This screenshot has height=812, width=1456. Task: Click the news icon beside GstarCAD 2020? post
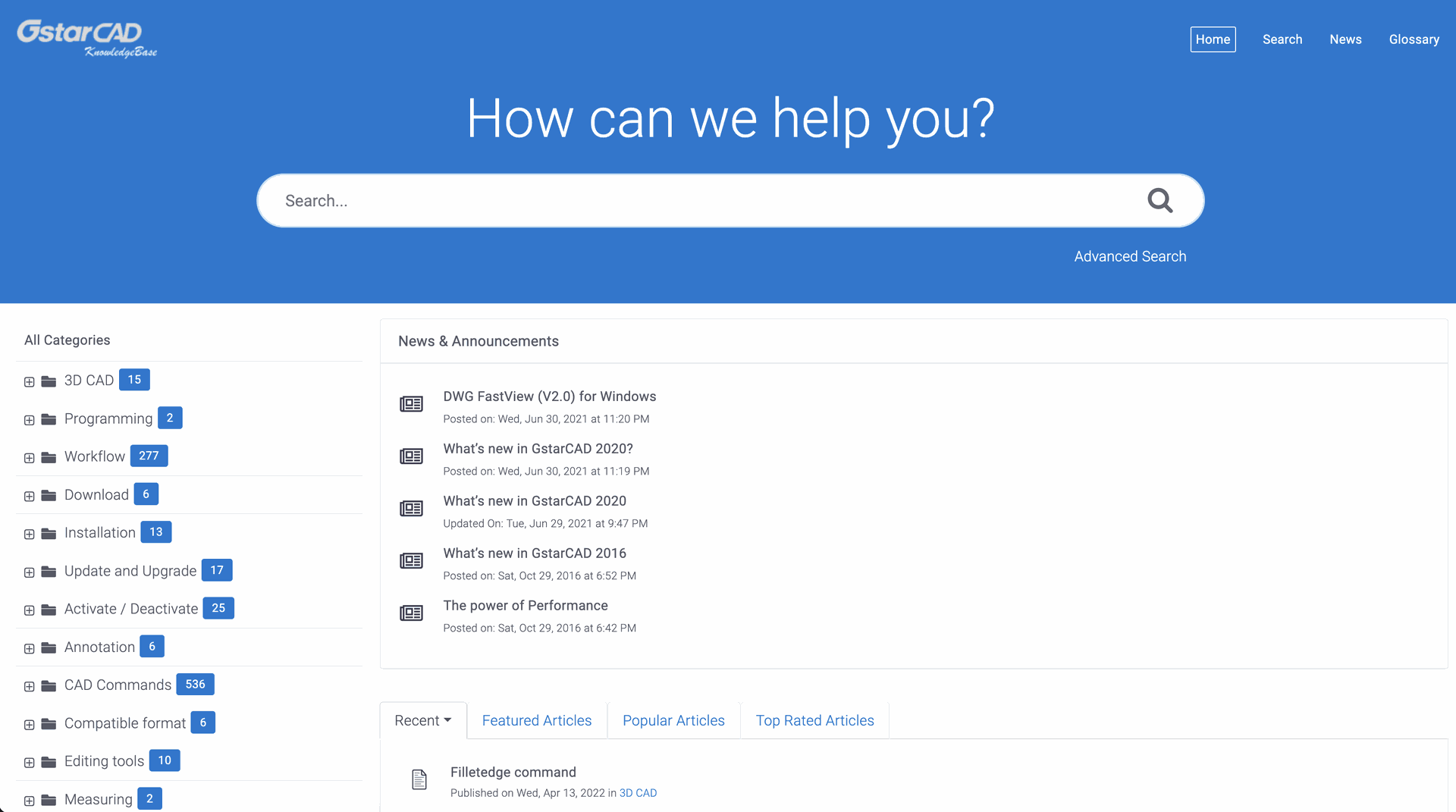[411, 456]
